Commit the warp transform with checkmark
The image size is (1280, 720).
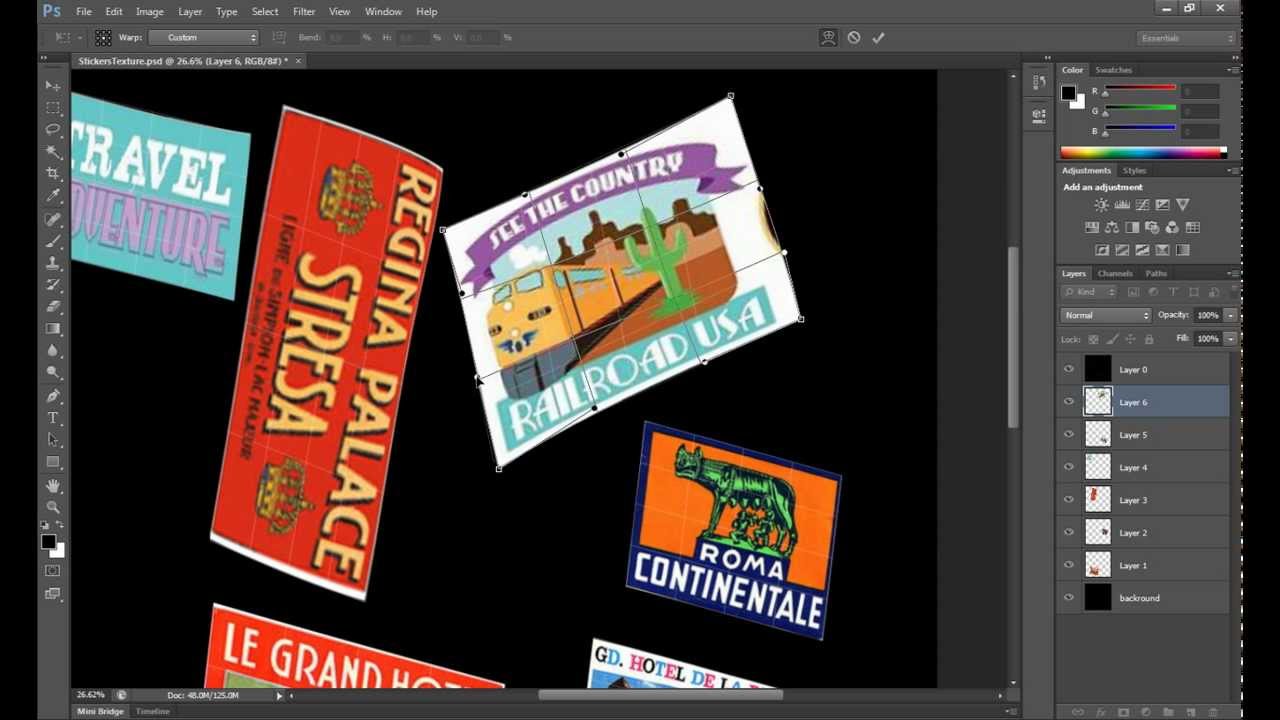878,37
